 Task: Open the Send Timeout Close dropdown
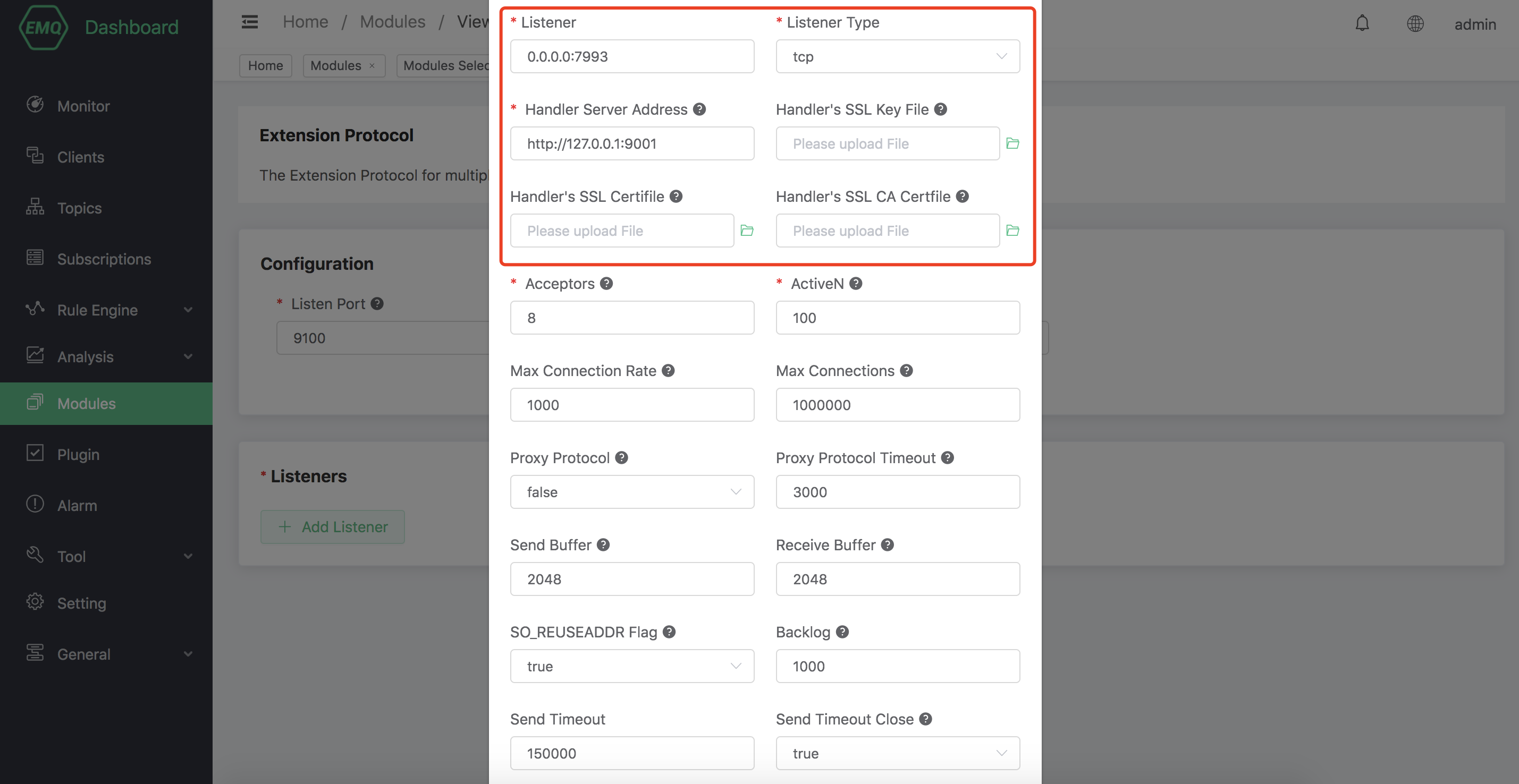pos(897,753)
